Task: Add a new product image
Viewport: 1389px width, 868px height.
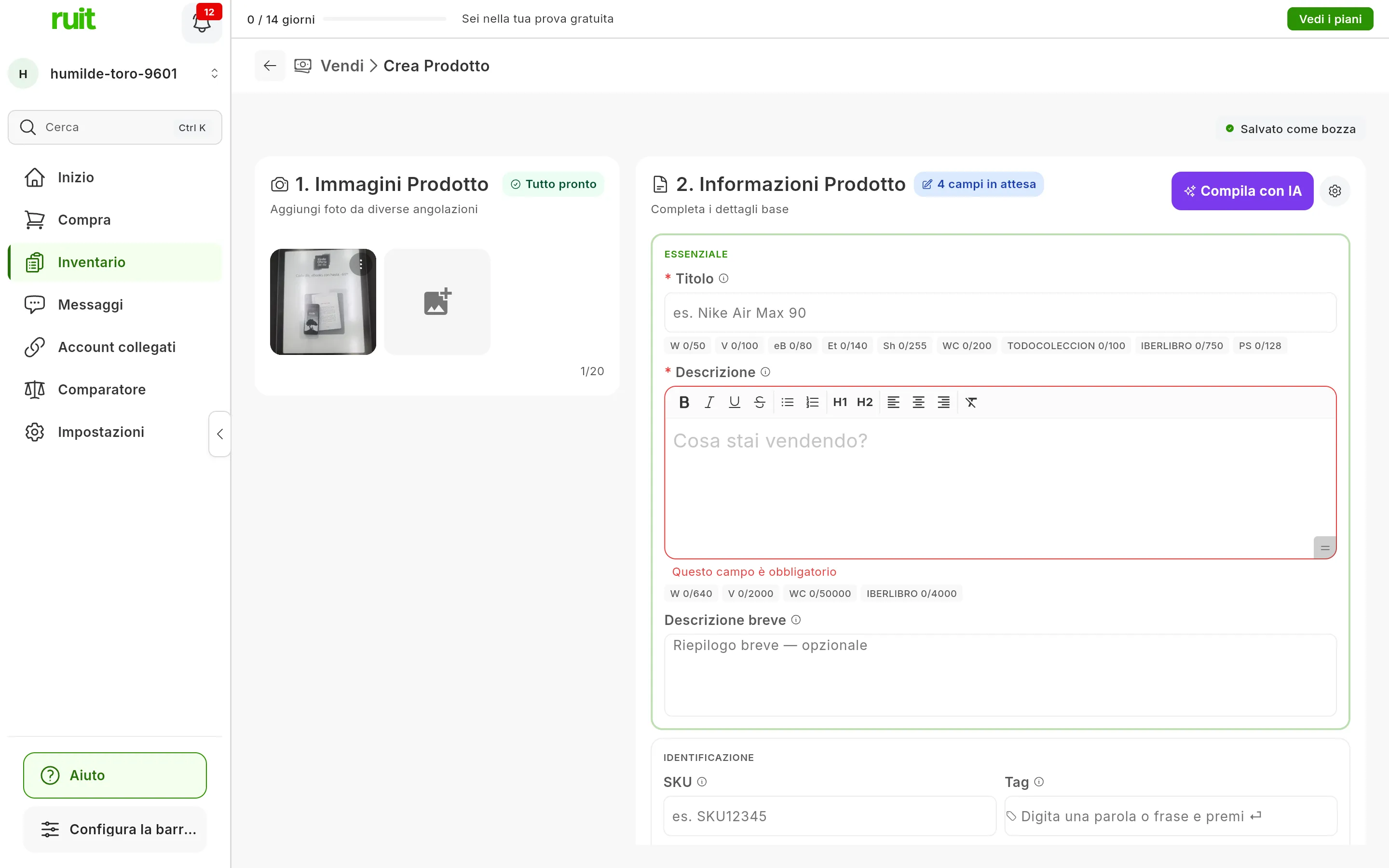Action: [x=437, y=301]
